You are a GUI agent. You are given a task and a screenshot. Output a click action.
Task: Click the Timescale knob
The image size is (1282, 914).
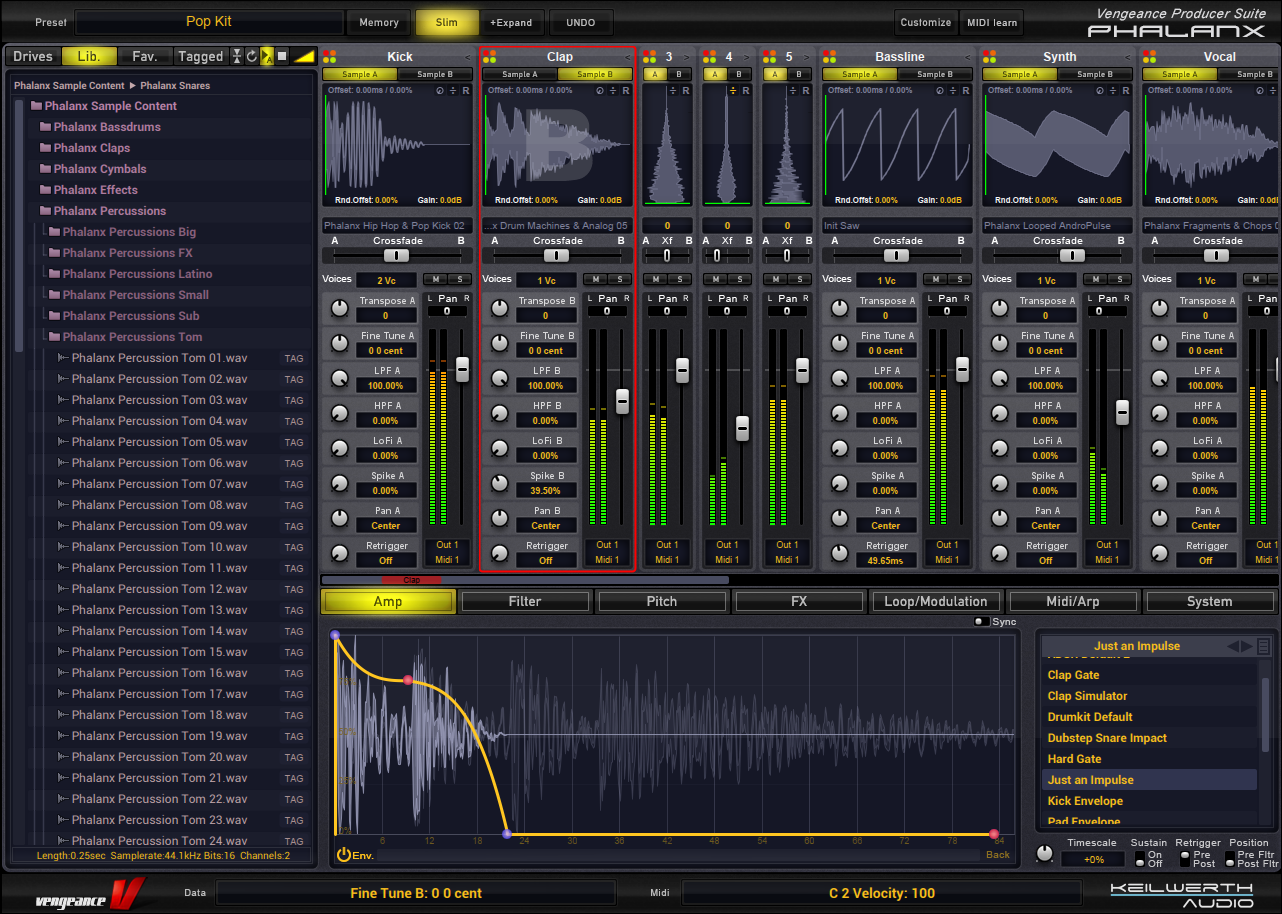point(1045,853)
